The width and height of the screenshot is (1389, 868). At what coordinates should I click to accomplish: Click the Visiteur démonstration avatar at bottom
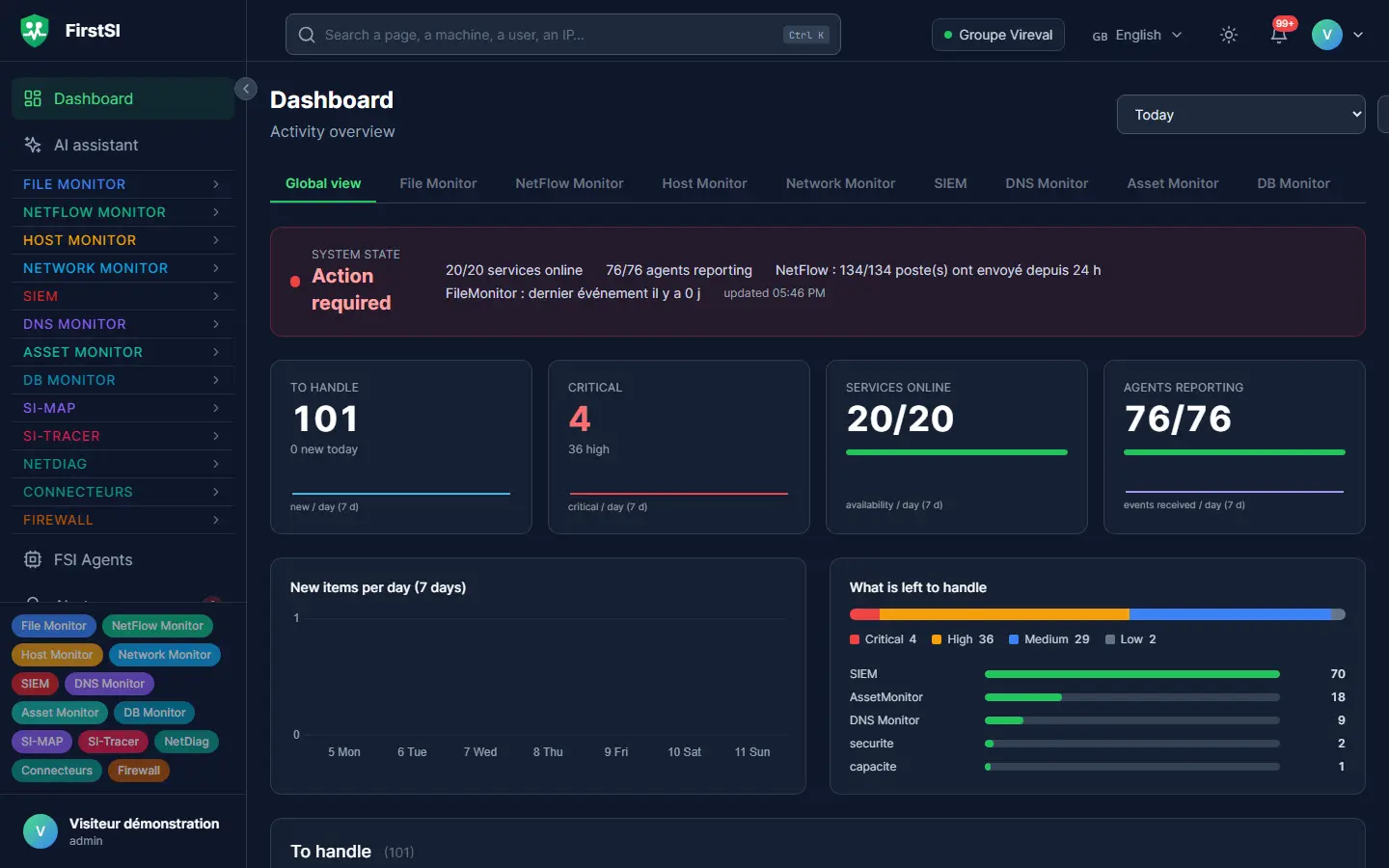(x=41, y=831)
